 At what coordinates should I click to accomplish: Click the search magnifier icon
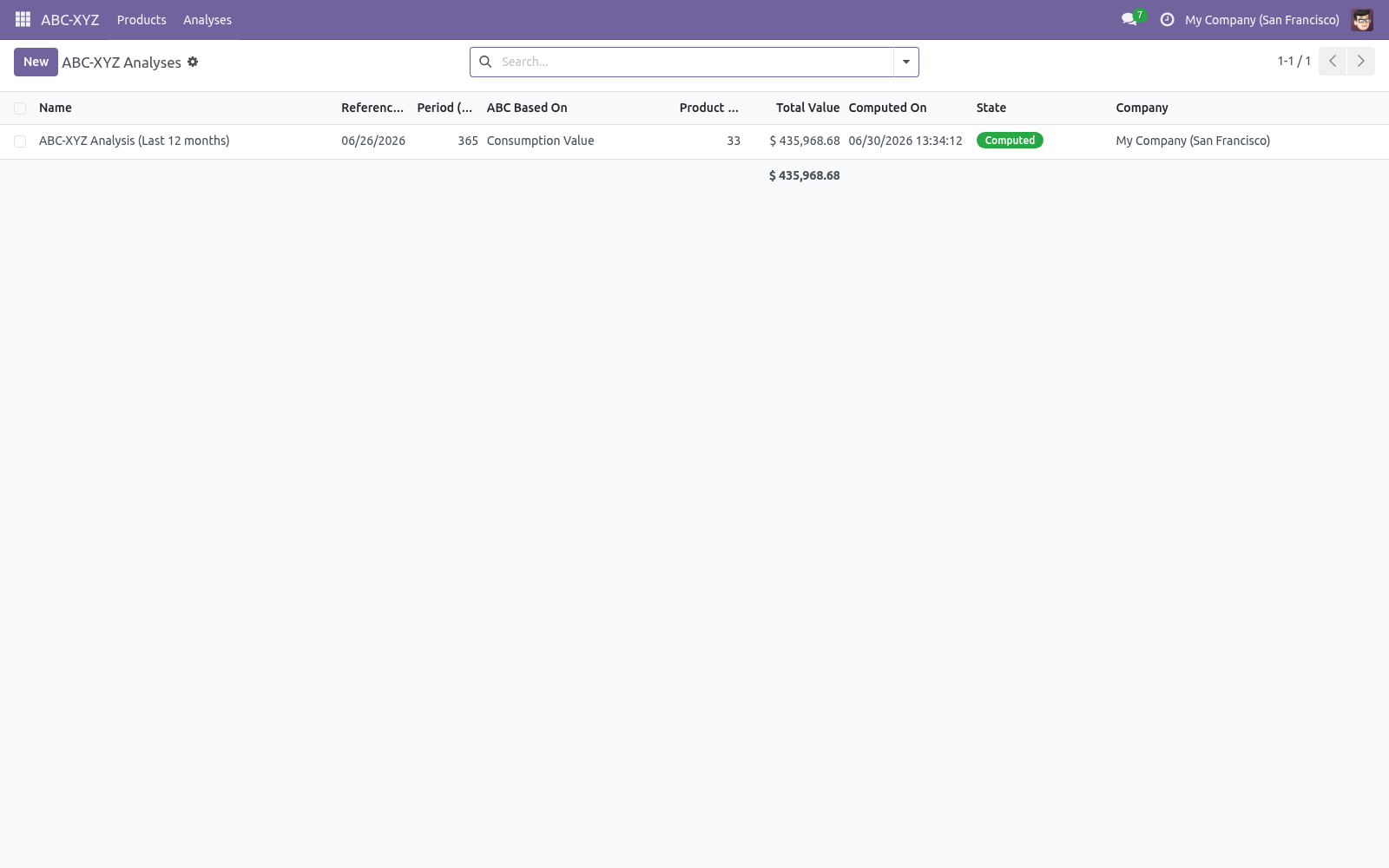tap(485, 62)
